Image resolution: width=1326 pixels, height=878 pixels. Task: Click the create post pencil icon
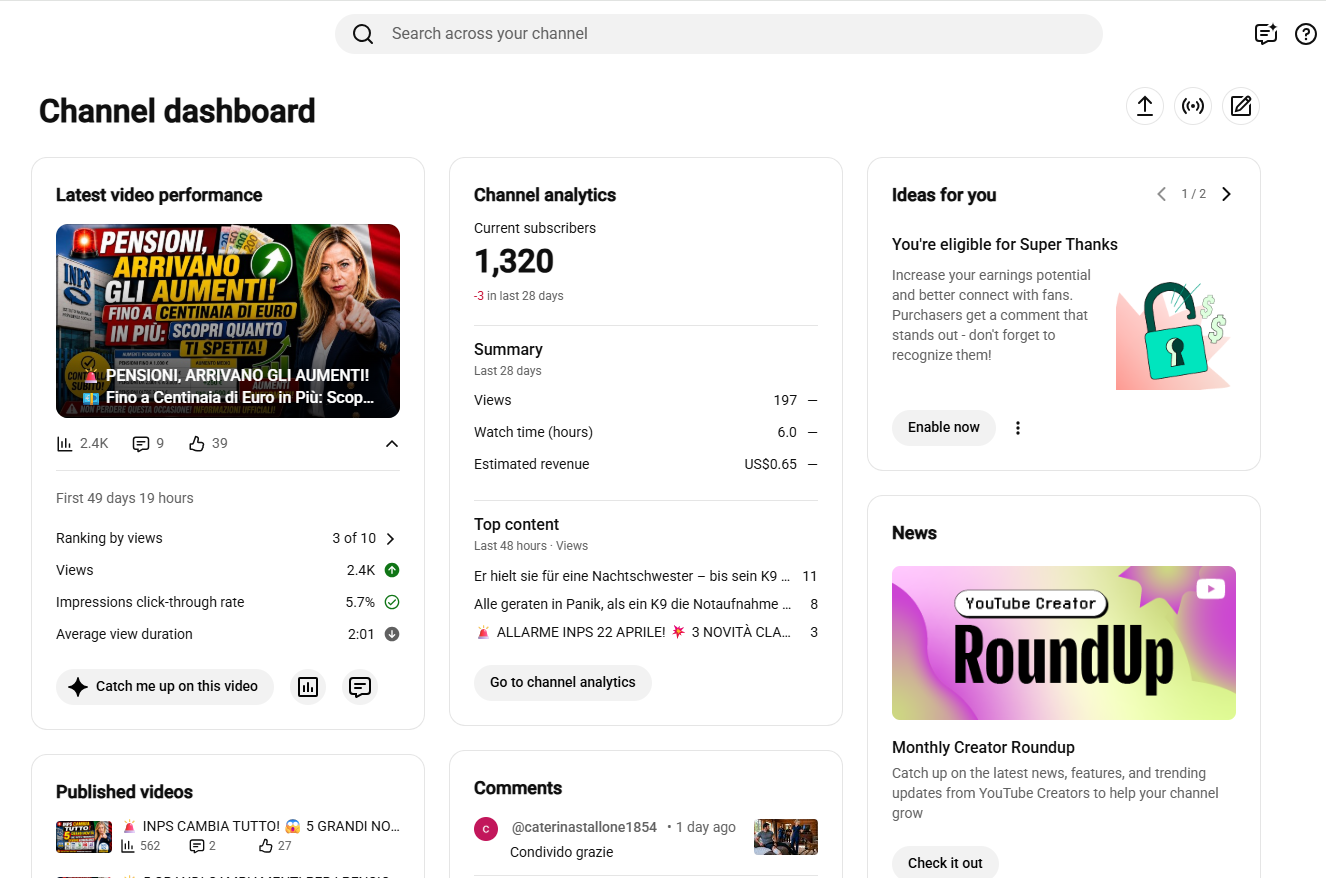(1241, 106)
